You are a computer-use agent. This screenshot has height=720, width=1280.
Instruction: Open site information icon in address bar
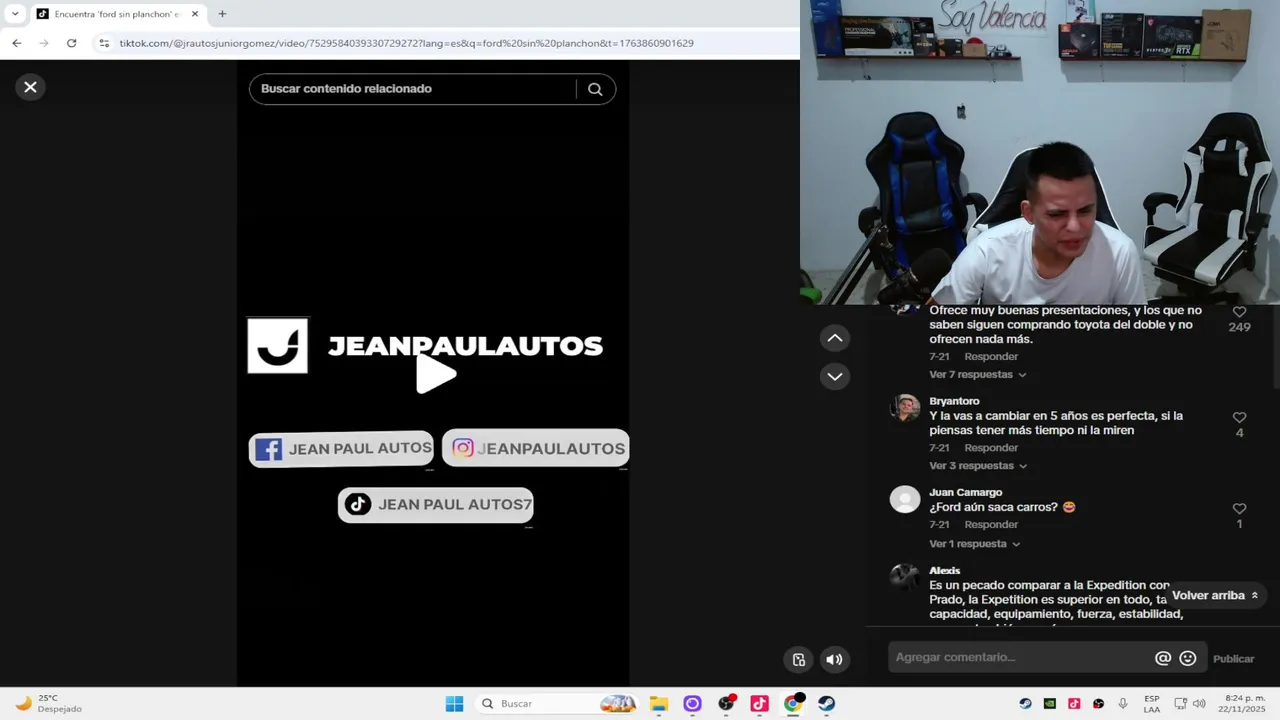[104, 43]
